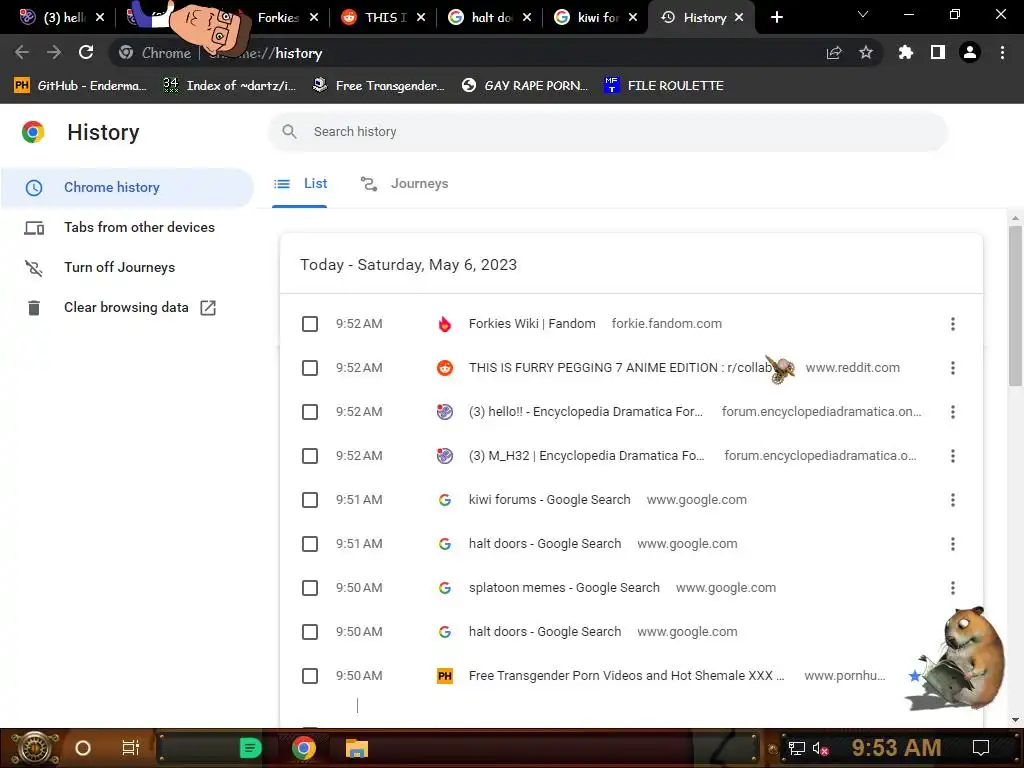Open File Explorer from the taskbar
The width and height of the screenshot is (1024, 768).
[x=357, y=748]
